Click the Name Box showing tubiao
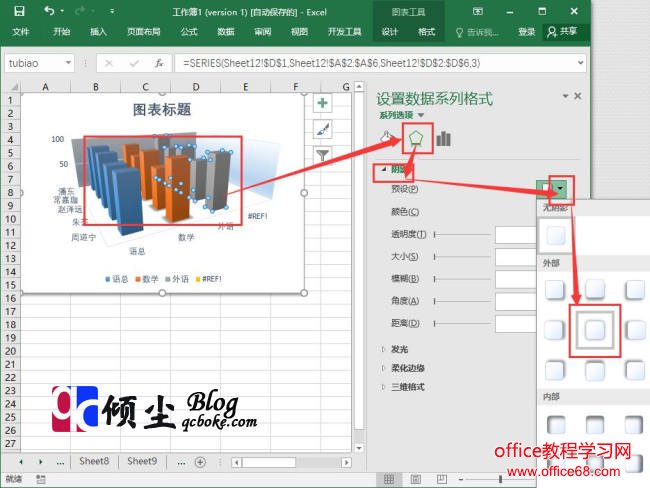This screenshot has height=488, width=650. pos(35,63)
